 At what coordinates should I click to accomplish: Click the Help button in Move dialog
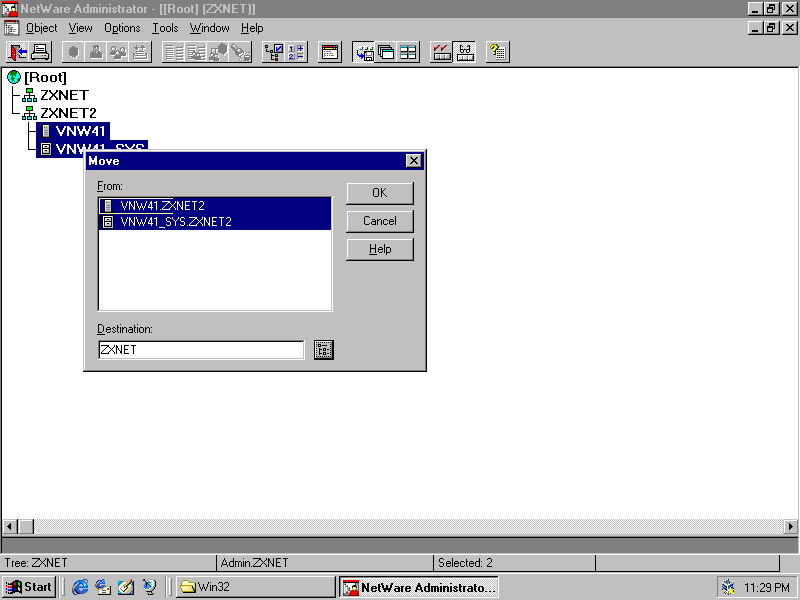pyautogui.click(x=380, y=249)
